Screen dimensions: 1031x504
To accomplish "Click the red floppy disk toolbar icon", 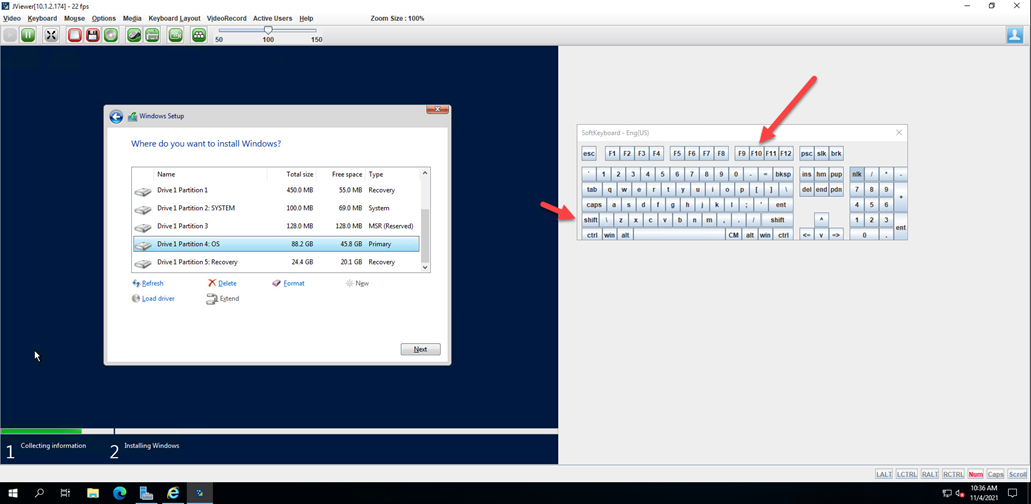I will pos(93,35).
